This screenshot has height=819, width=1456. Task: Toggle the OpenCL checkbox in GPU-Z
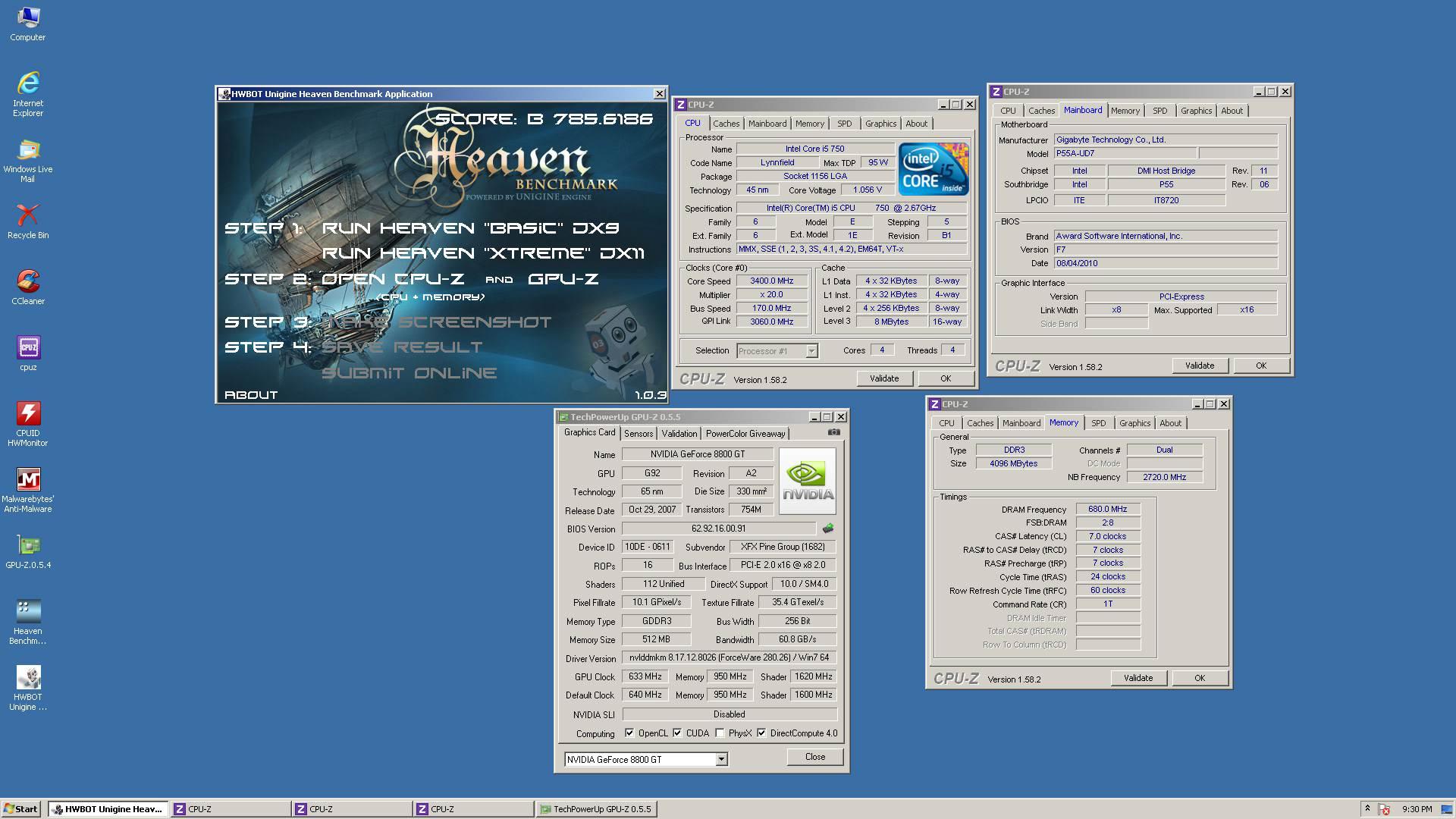(629, 733)
